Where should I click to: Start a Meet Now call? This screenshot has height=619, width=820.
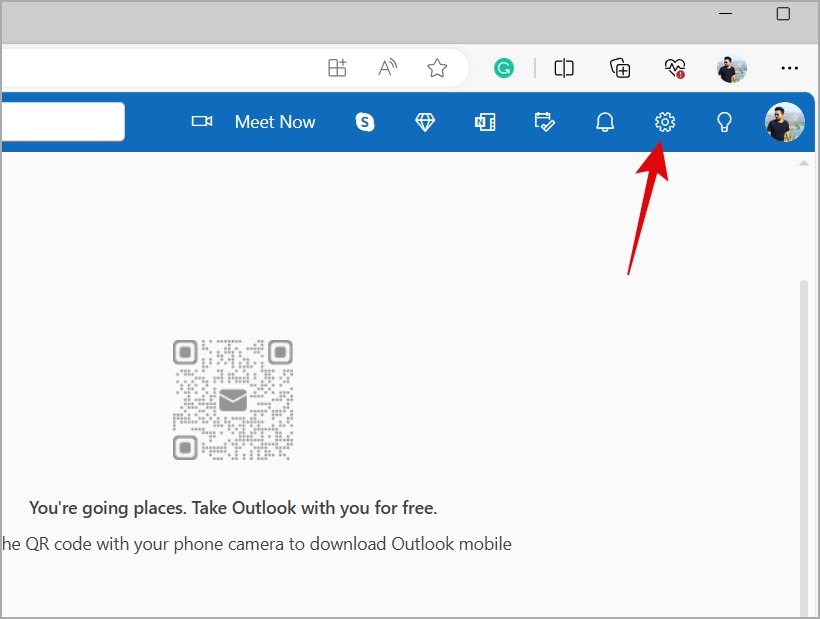click(275, 122)
